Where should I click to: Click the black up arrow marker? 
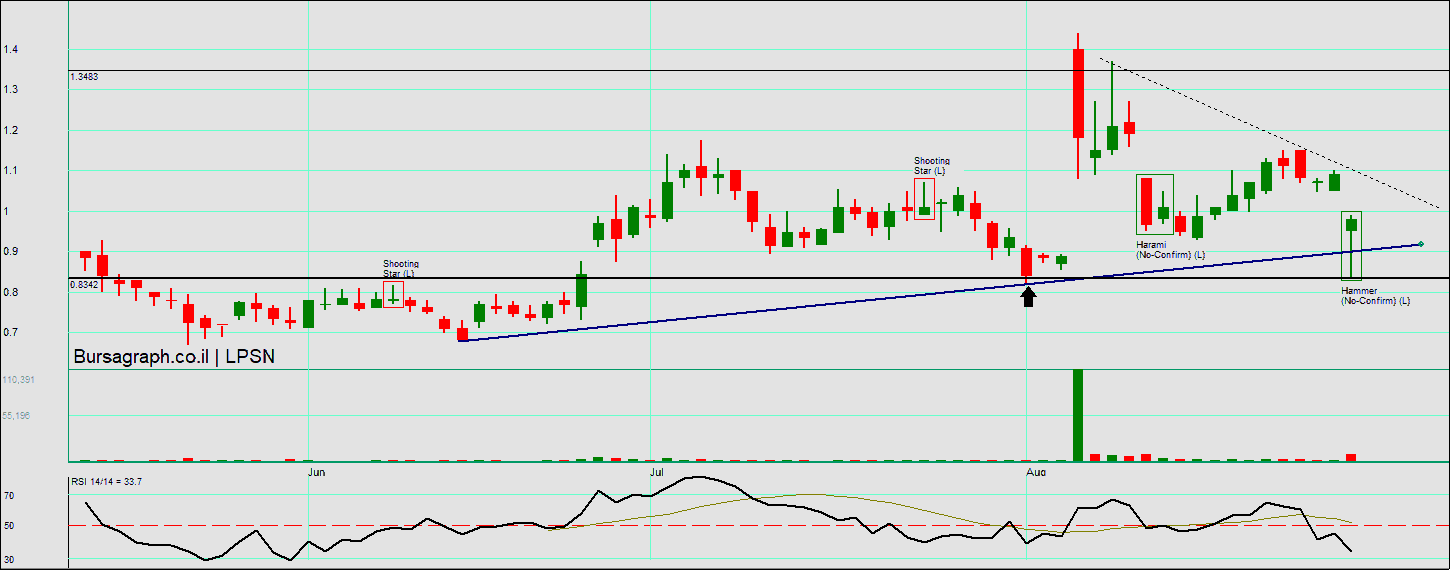pos(1028,296)
